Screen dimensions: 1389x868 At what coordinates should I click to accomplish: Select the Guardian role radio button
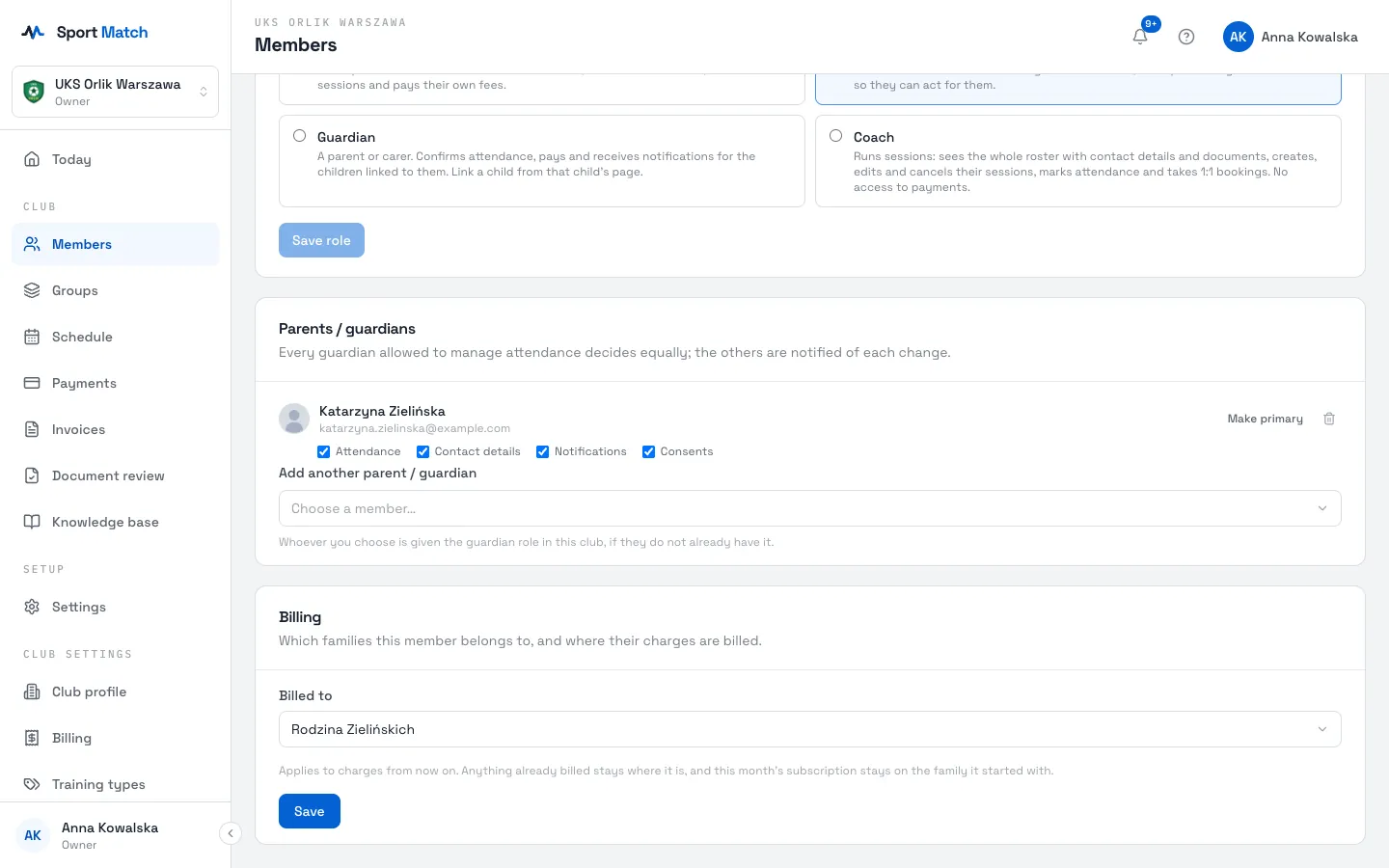[300, 136]
